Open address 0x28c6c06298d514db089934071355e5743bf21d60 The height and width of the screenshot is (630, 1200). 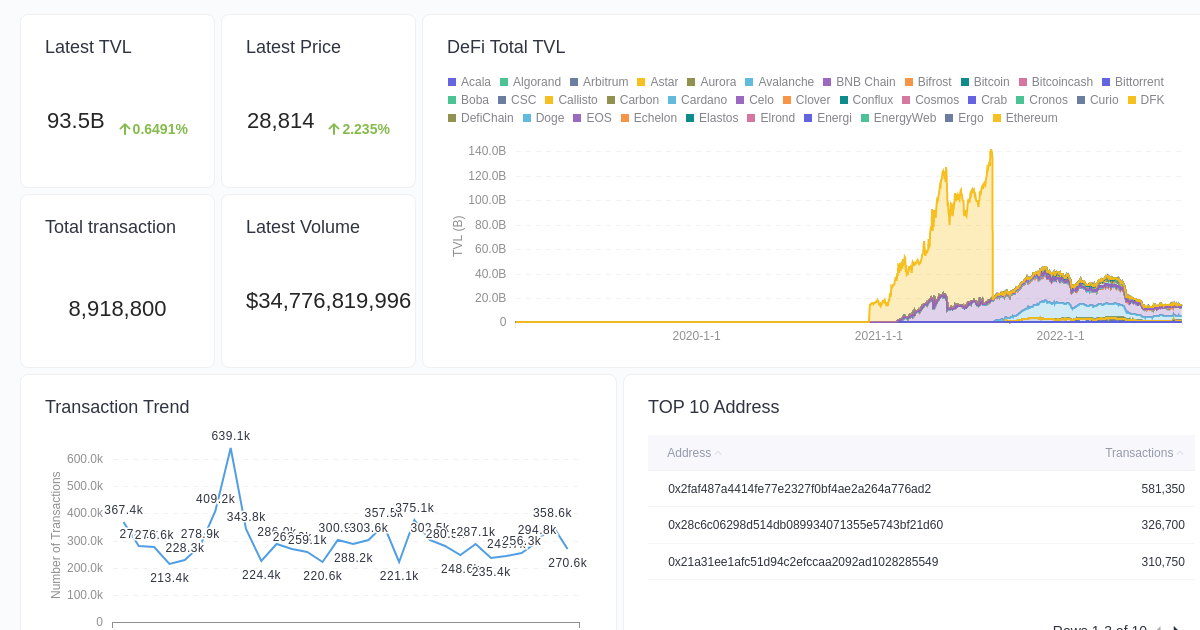pos(802,525)
